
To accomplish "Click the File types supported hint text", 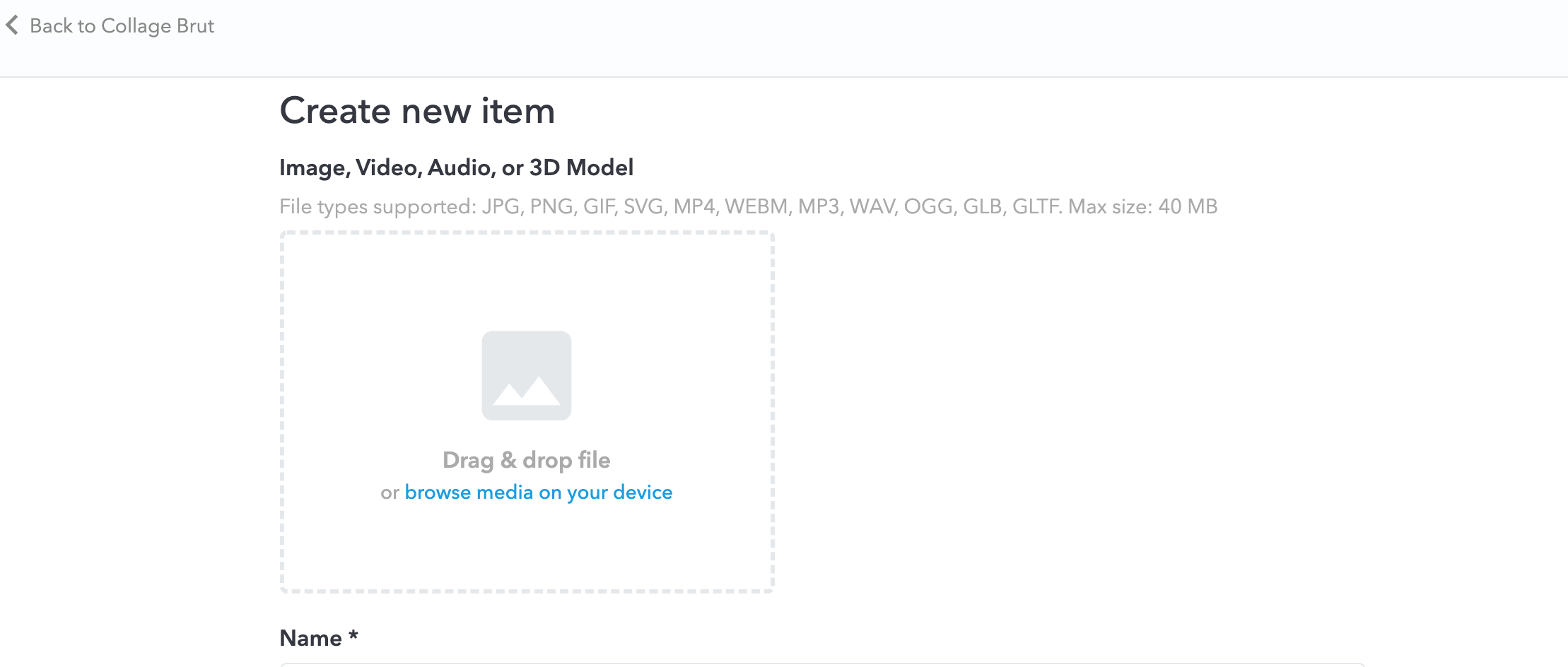I will tap(378, 206).
